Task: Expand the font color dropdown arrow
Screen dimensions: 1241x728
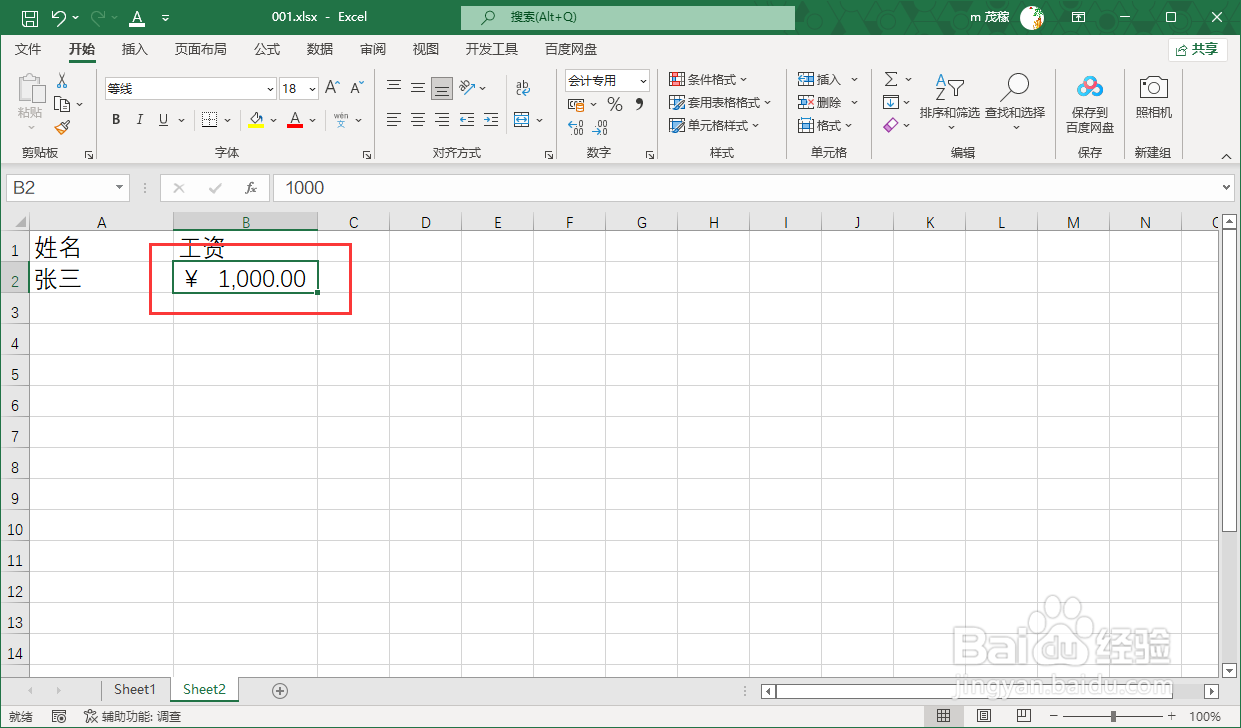Action: pyautogui.click(x=311, y=119)
